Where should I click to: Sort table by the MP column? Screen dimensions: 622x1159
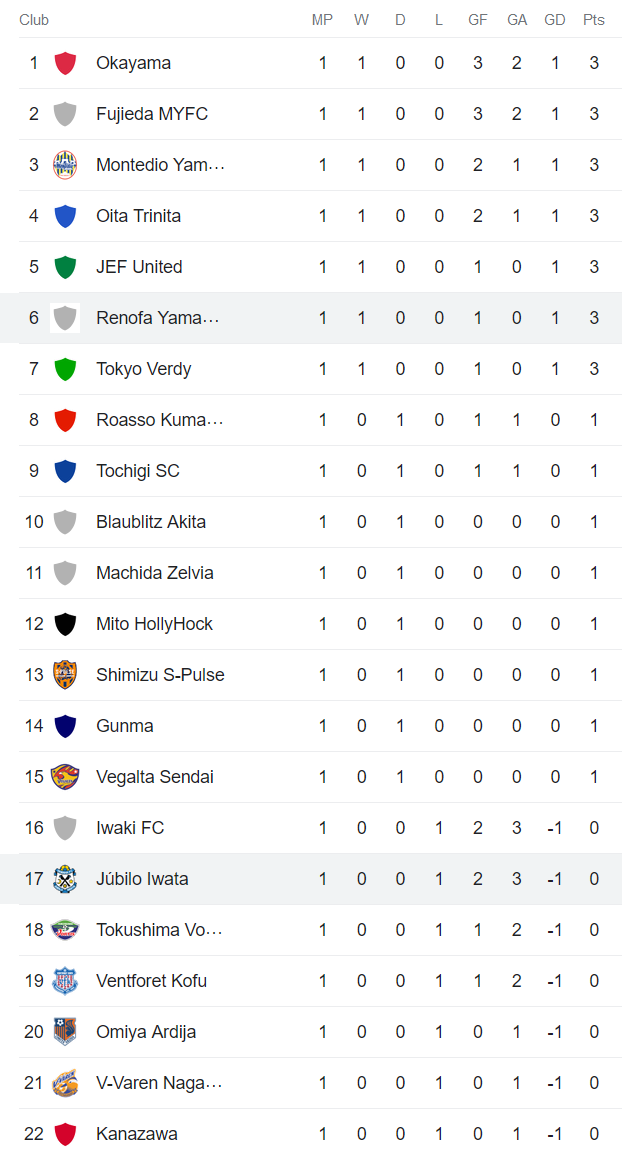click(322, 18)
